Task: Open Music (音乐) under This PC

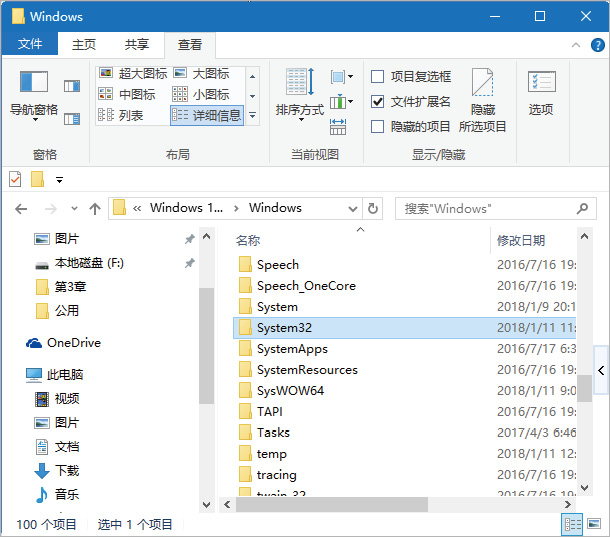Action: pos(58,495)
